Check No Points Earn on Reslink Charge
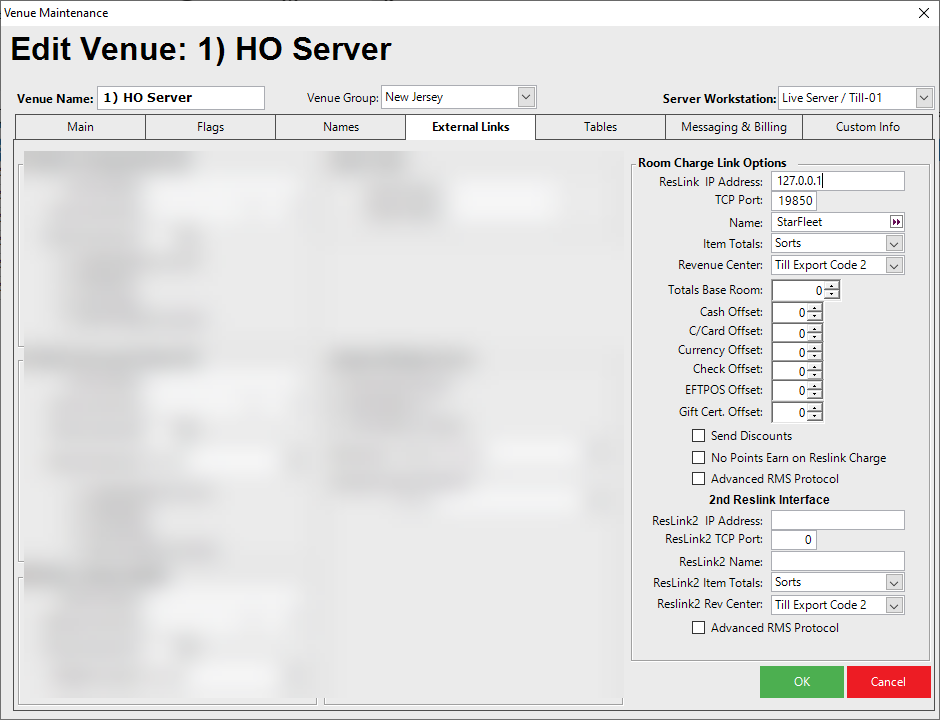This screenshot has height=720, width=940. pos(699,458)
